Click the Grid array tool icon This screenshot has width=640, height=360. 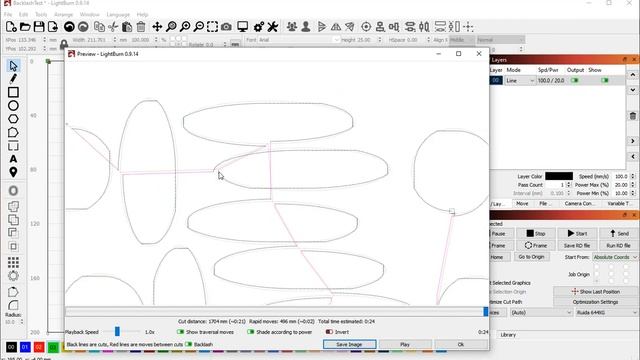point(13,262)
